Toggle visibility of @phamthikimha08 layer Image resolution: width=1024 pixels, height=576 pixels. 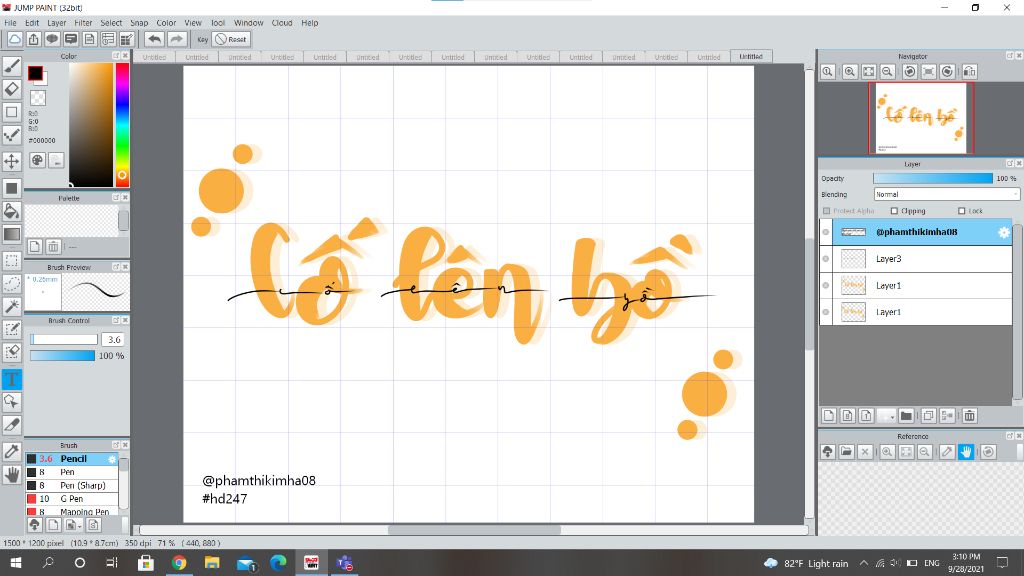[825, 232]
